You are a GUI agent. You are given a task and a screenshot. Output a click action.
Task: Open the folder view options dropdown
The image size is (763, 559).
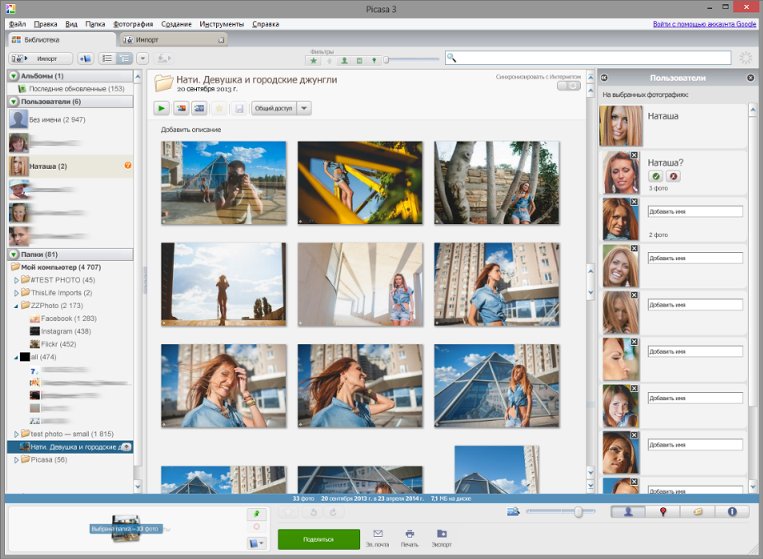click(x=143, y=59)
